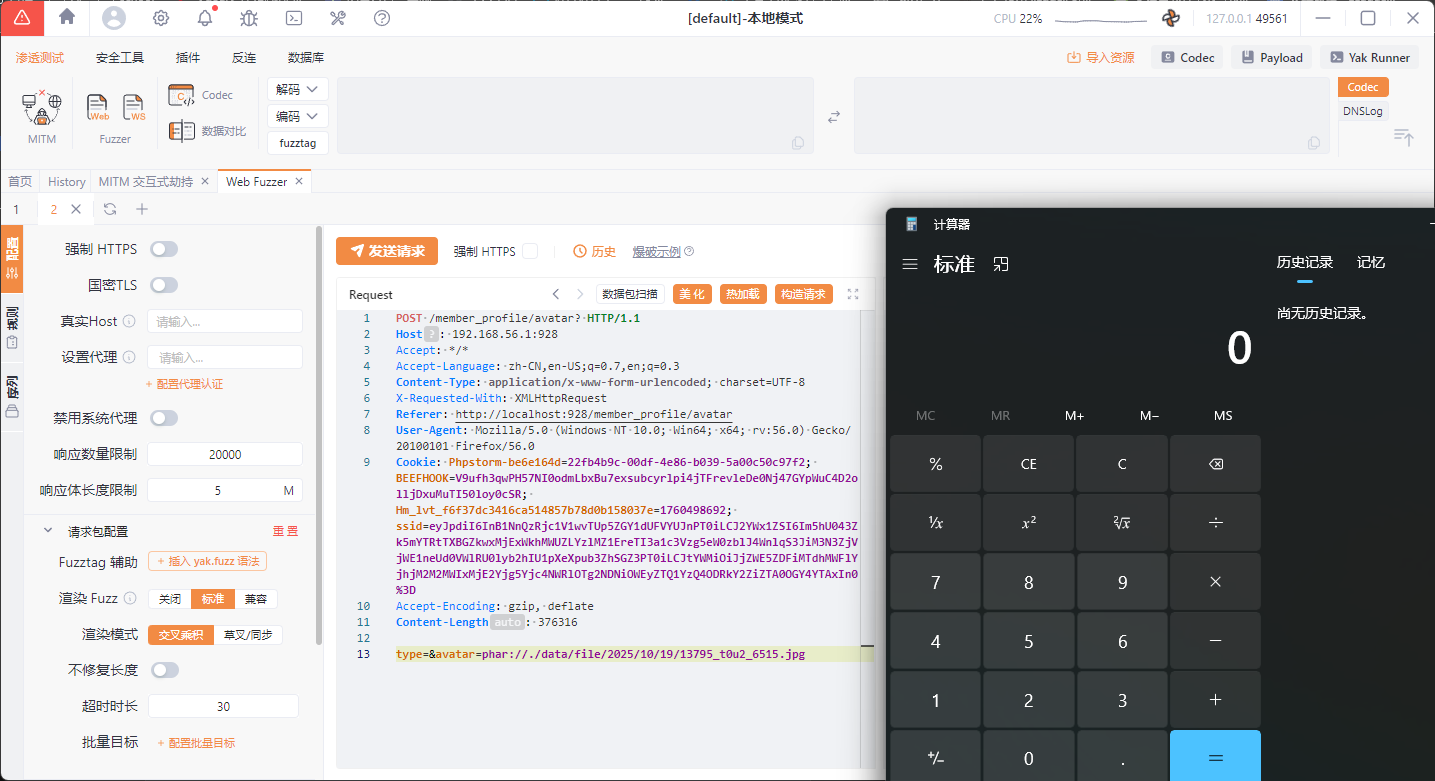Click the swap arrows between codec panels
Screen dimensions: 1435x781
click(x=834, y=117)
